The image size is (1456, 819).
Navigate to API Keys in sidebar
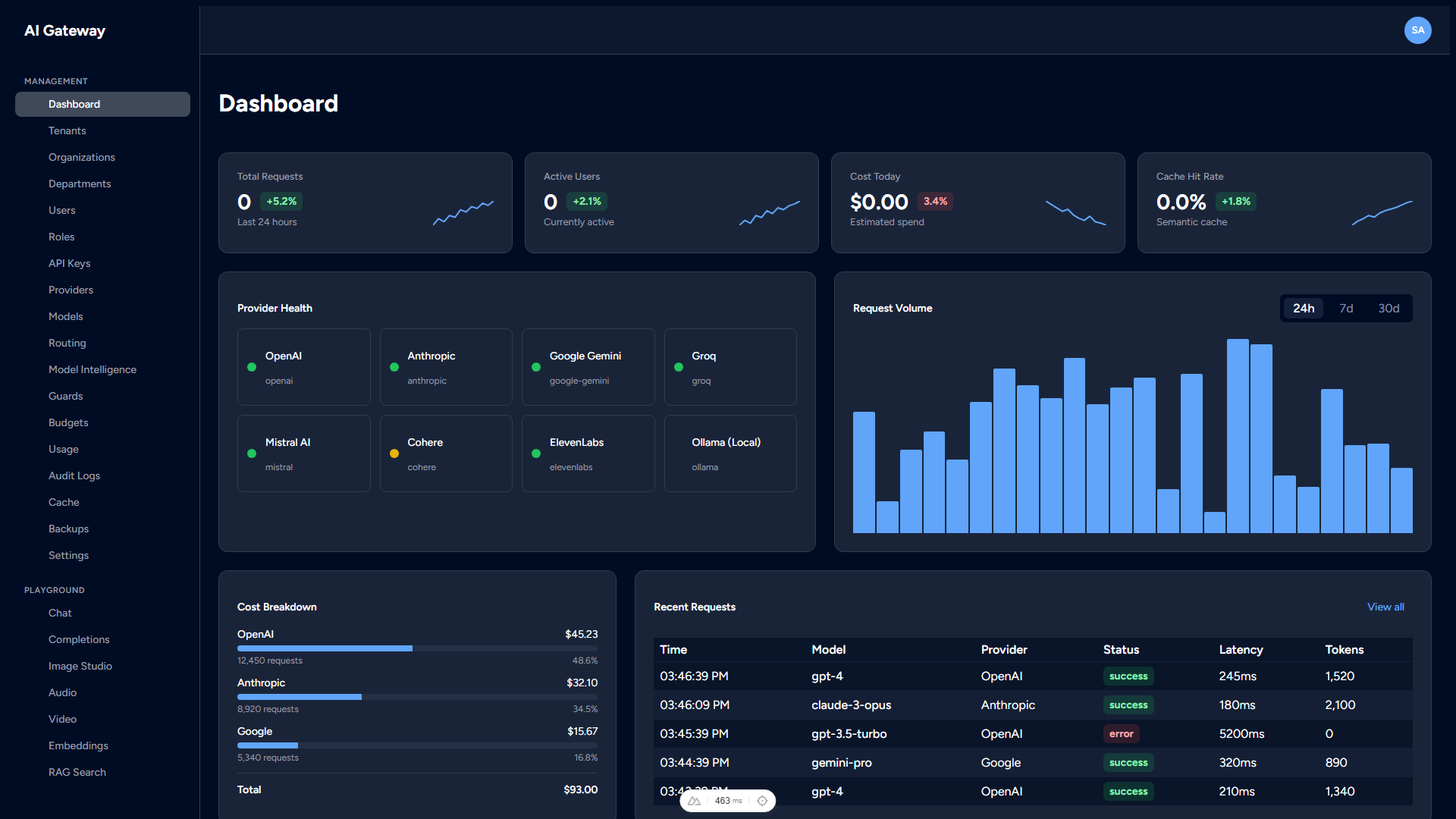pos(69,263)
